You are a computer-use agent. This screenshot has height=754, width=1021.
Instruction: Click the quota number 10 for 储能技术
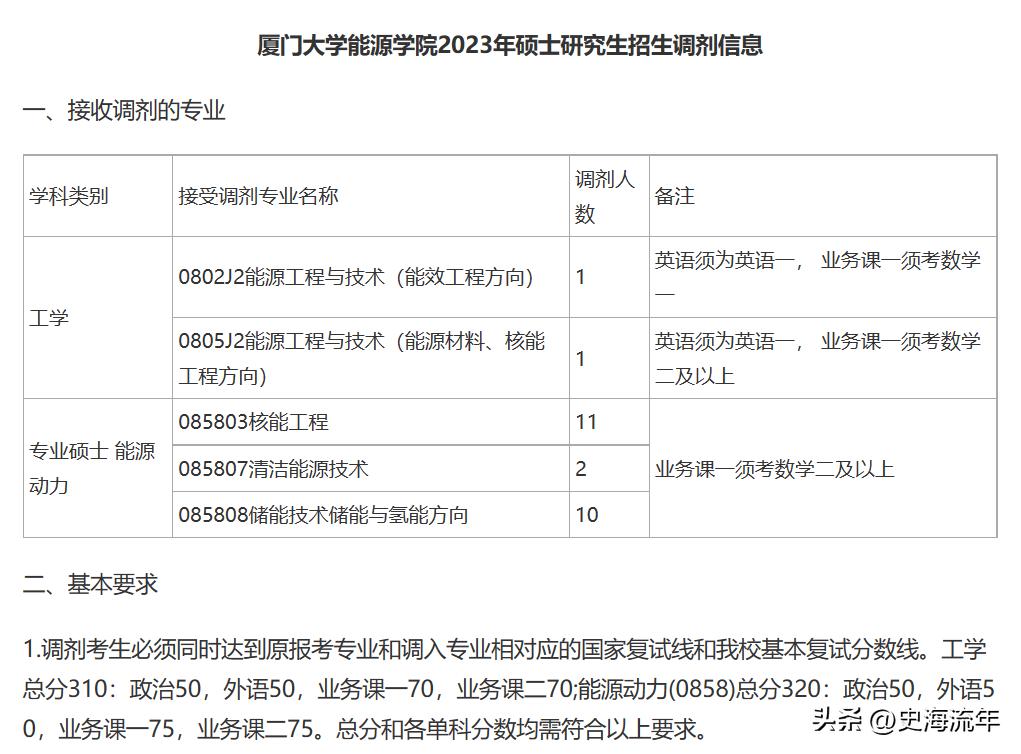tap(586, 515)
